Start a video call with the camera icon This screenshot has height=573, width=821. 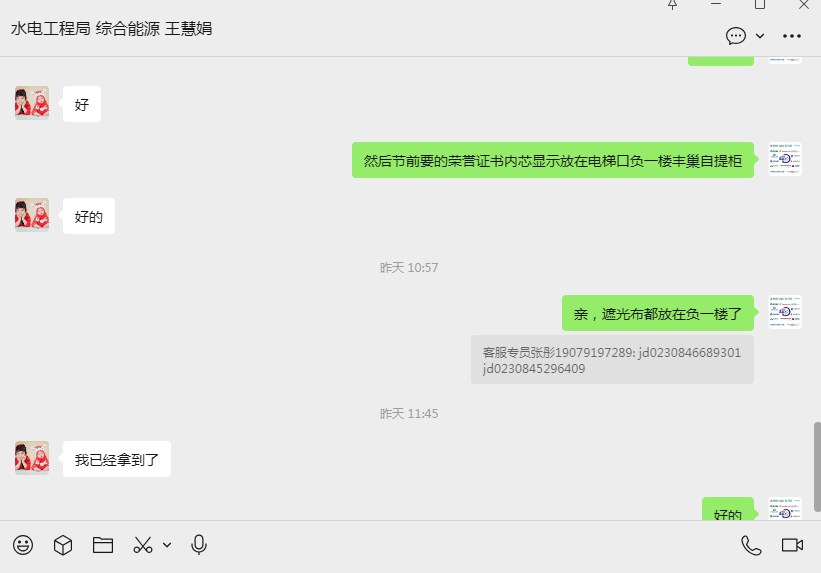click(x=792, y=545)
